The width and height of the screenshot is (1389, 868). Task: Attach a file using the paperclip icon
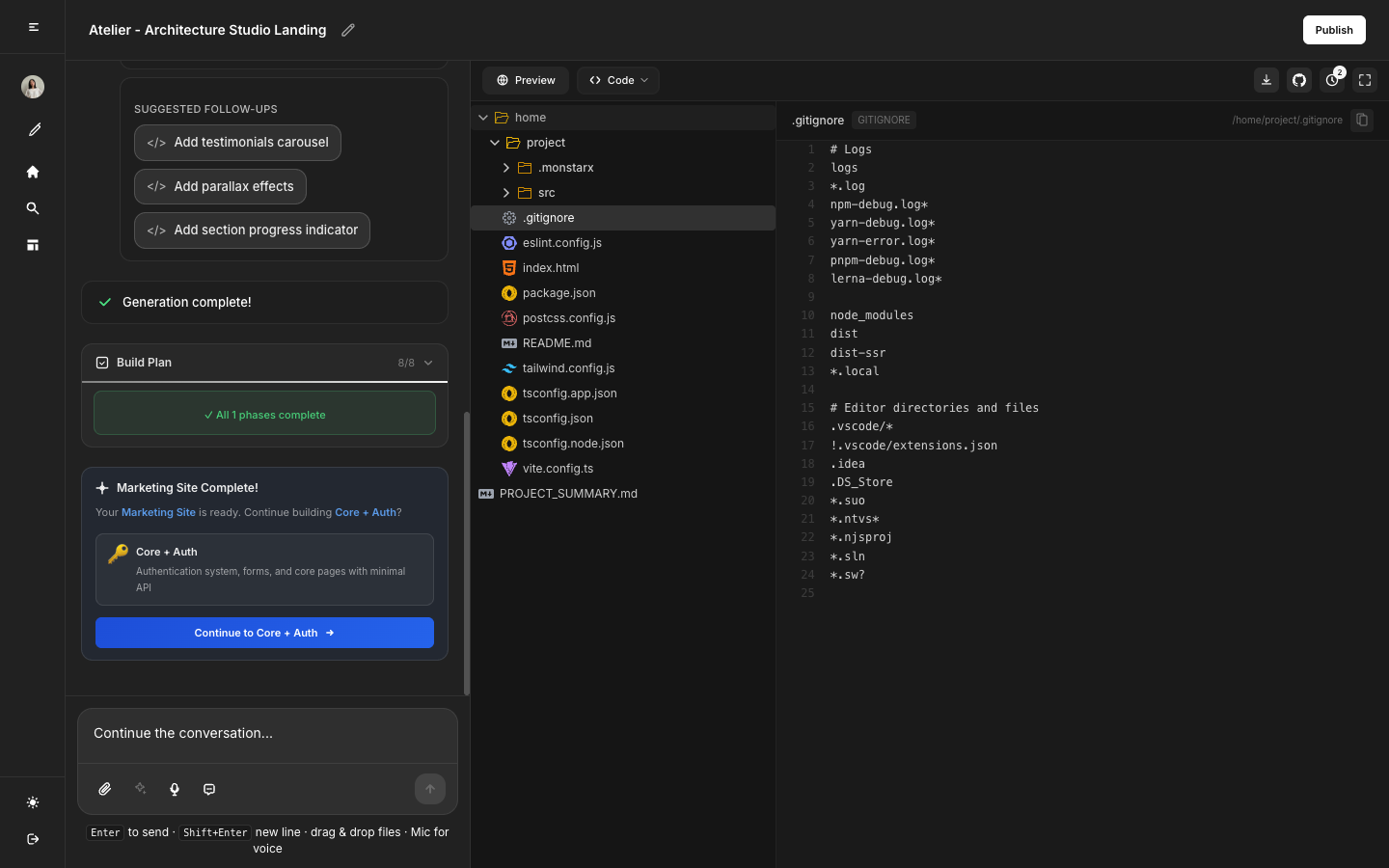tap(104, 789)
